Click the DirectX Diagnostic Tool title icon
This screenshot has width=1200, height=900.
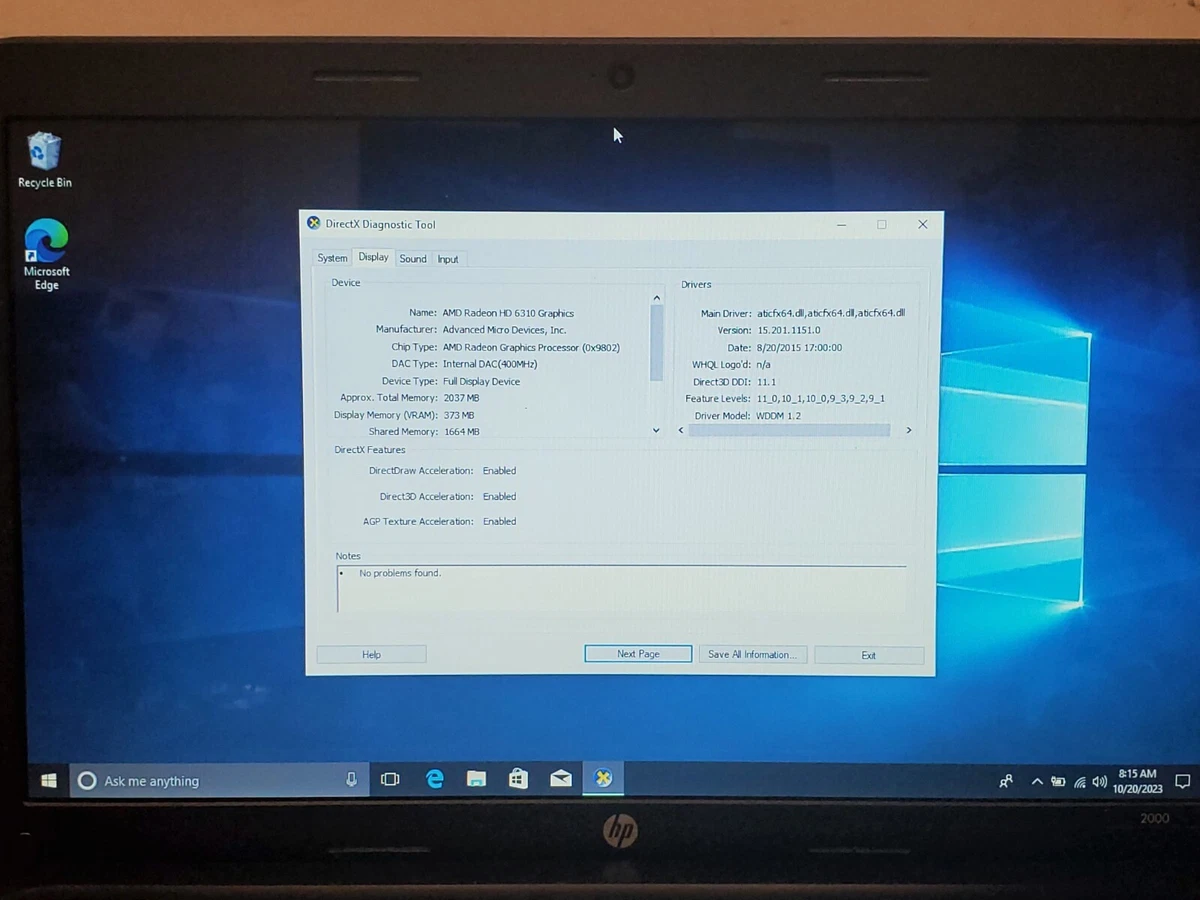tap(314, 224)
